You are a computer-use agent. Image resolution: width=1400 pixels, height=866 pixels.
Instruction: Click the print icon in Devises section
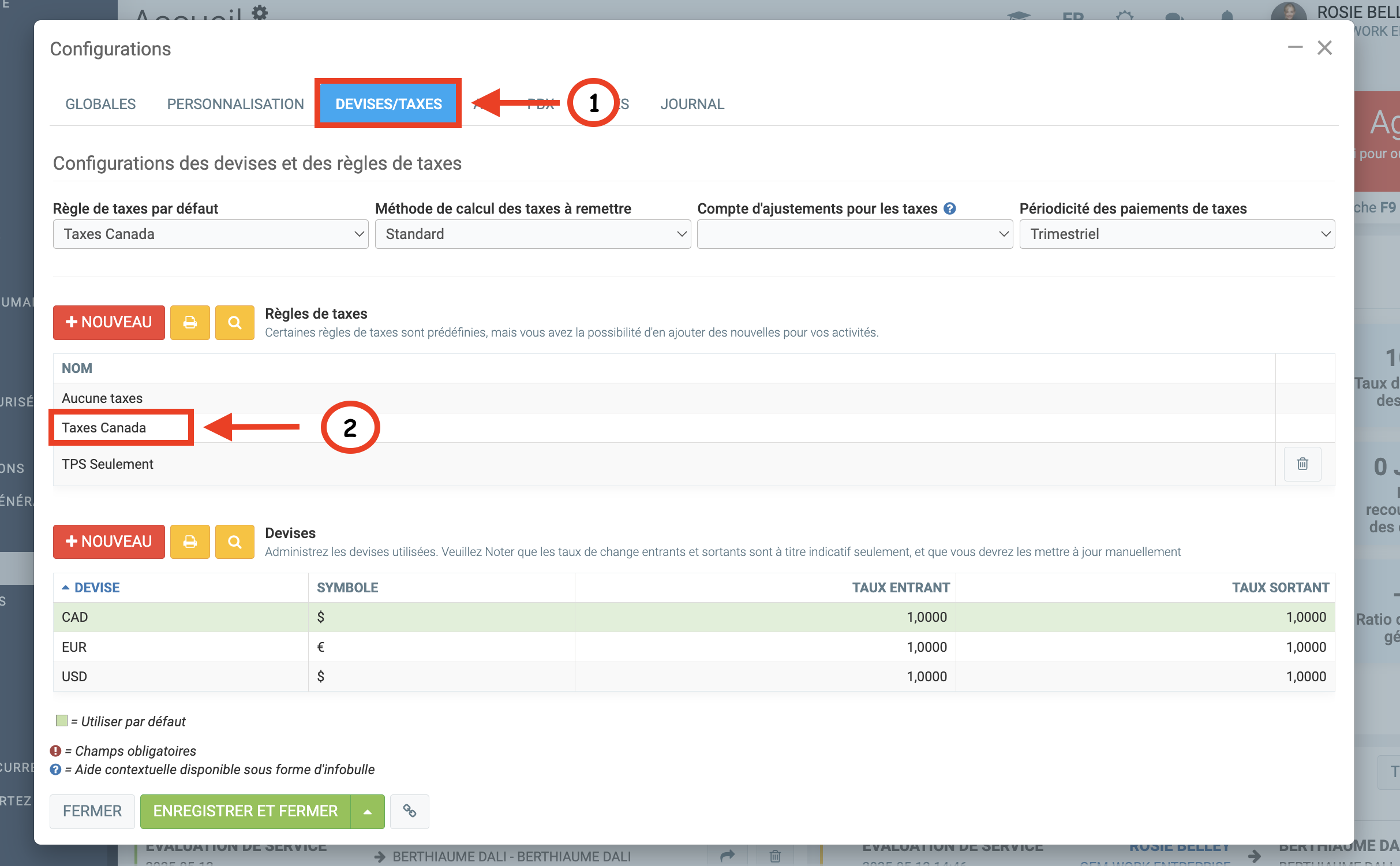tap(190, 542)
